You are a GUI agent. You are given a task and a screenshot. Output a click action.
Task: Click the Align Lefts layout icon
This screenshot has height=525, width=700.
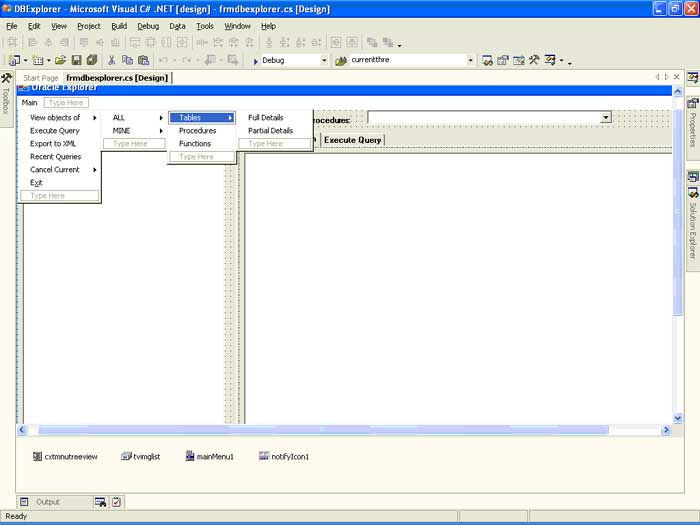pos(33,42)
